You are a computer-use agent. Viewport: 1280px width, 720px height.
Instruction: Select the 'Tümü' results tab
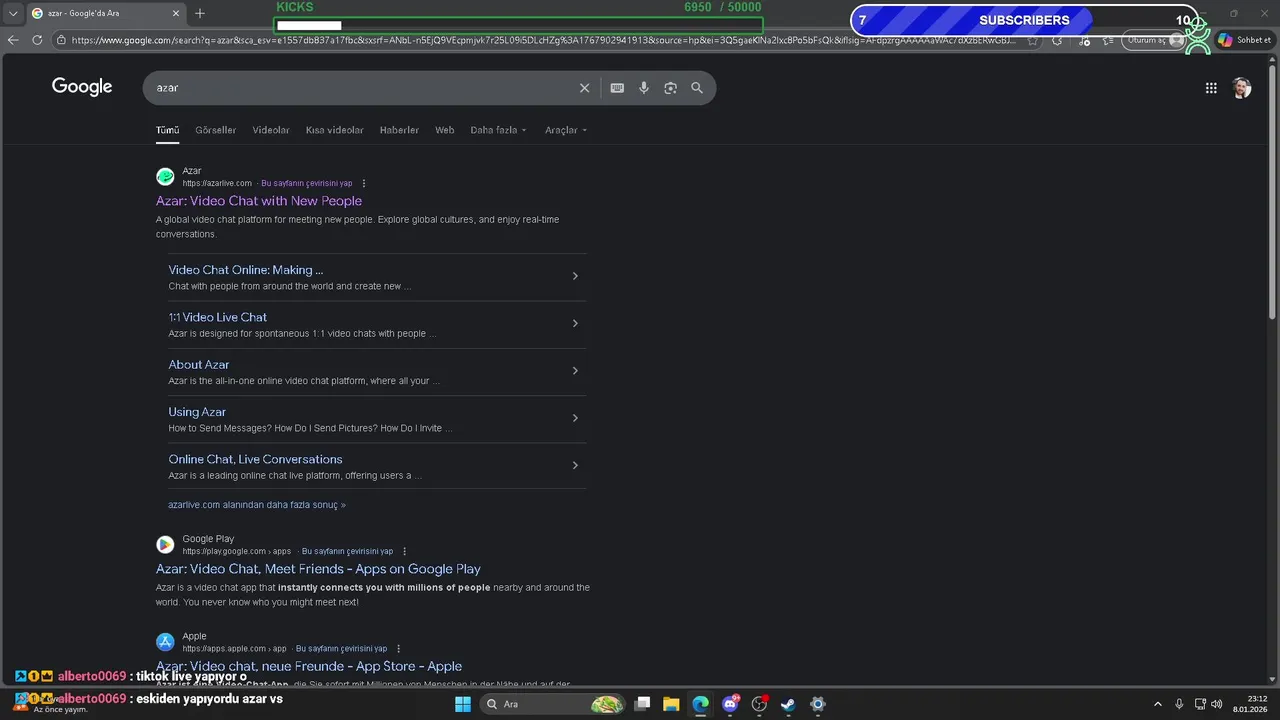(167, 130)
